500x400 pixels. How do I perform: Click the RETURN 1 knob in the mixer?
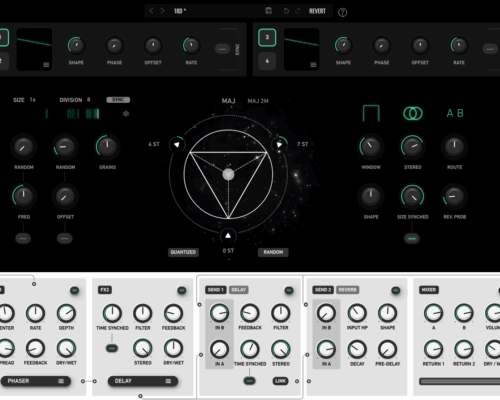(433, 349)
